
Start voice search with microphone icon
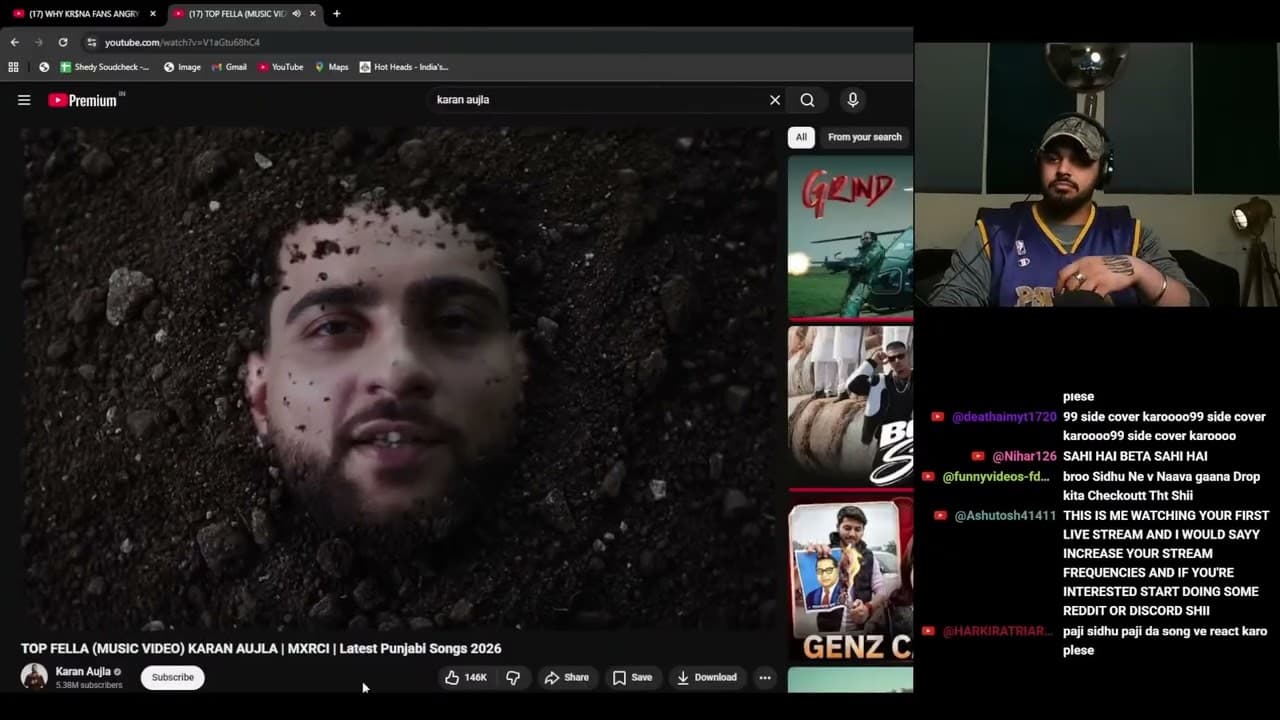tap(852, 100)
